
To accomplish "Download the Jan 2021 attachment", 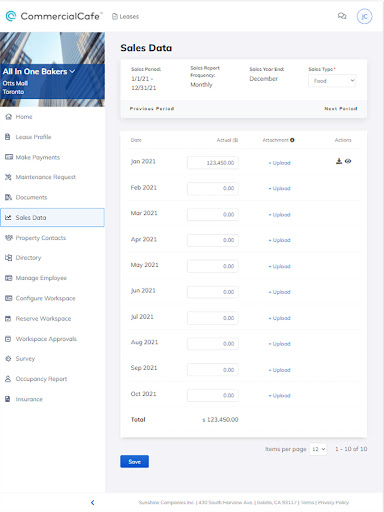I will (339, 161).
